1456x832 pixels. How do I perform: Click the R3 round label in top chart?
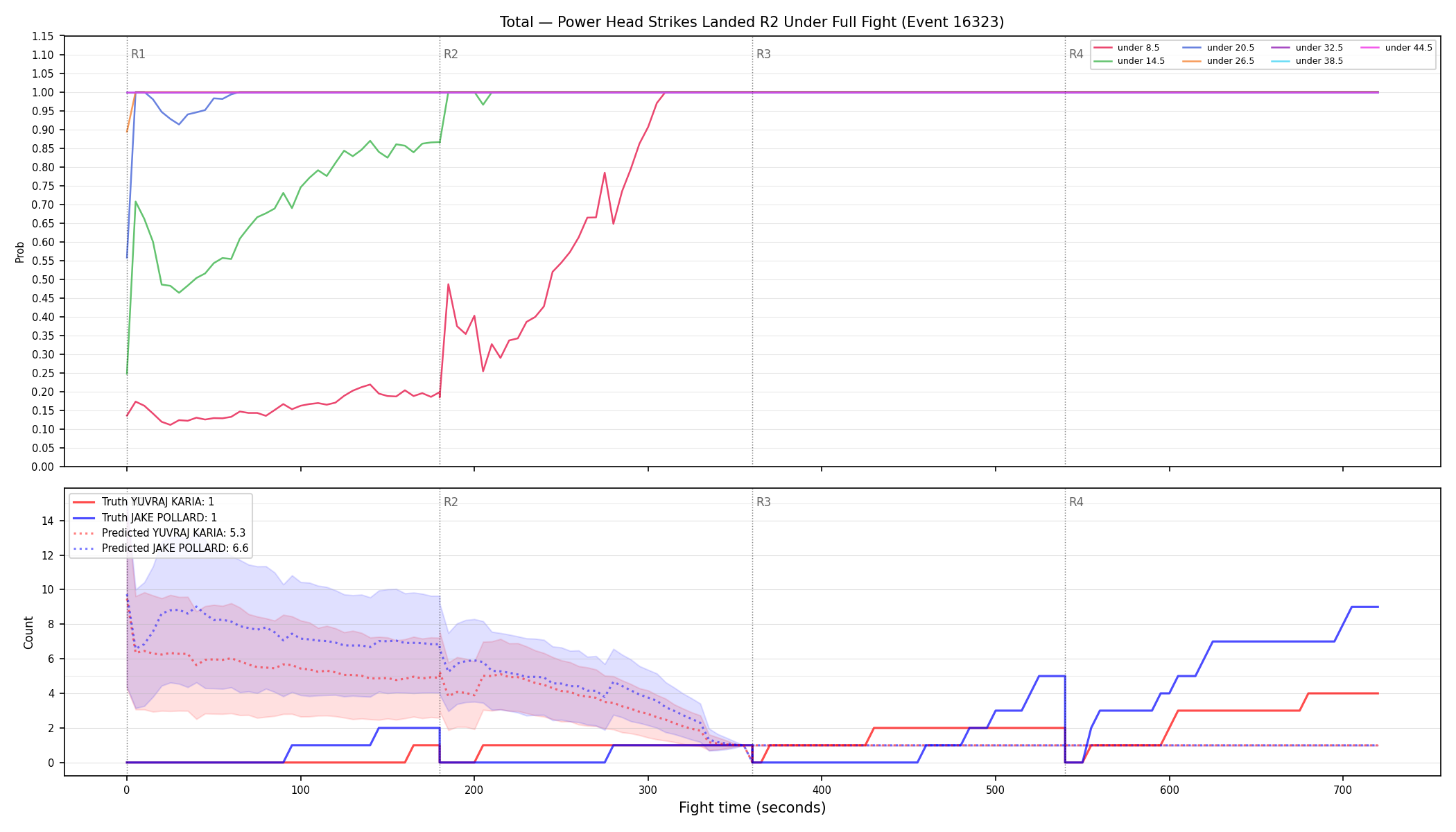pyautogui.click(x=763, y=54)
